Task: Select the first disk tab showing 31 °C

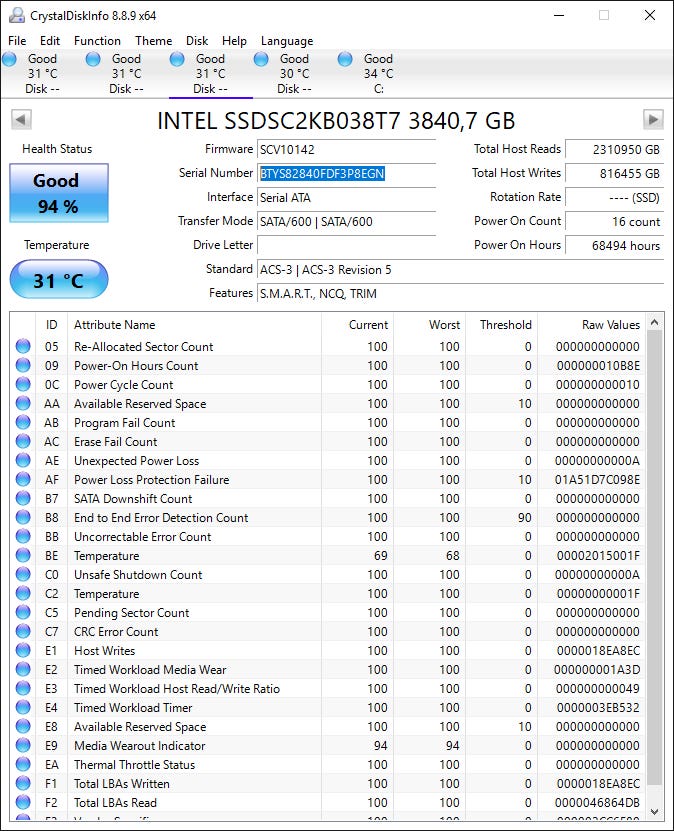Action: coord(42,74)
